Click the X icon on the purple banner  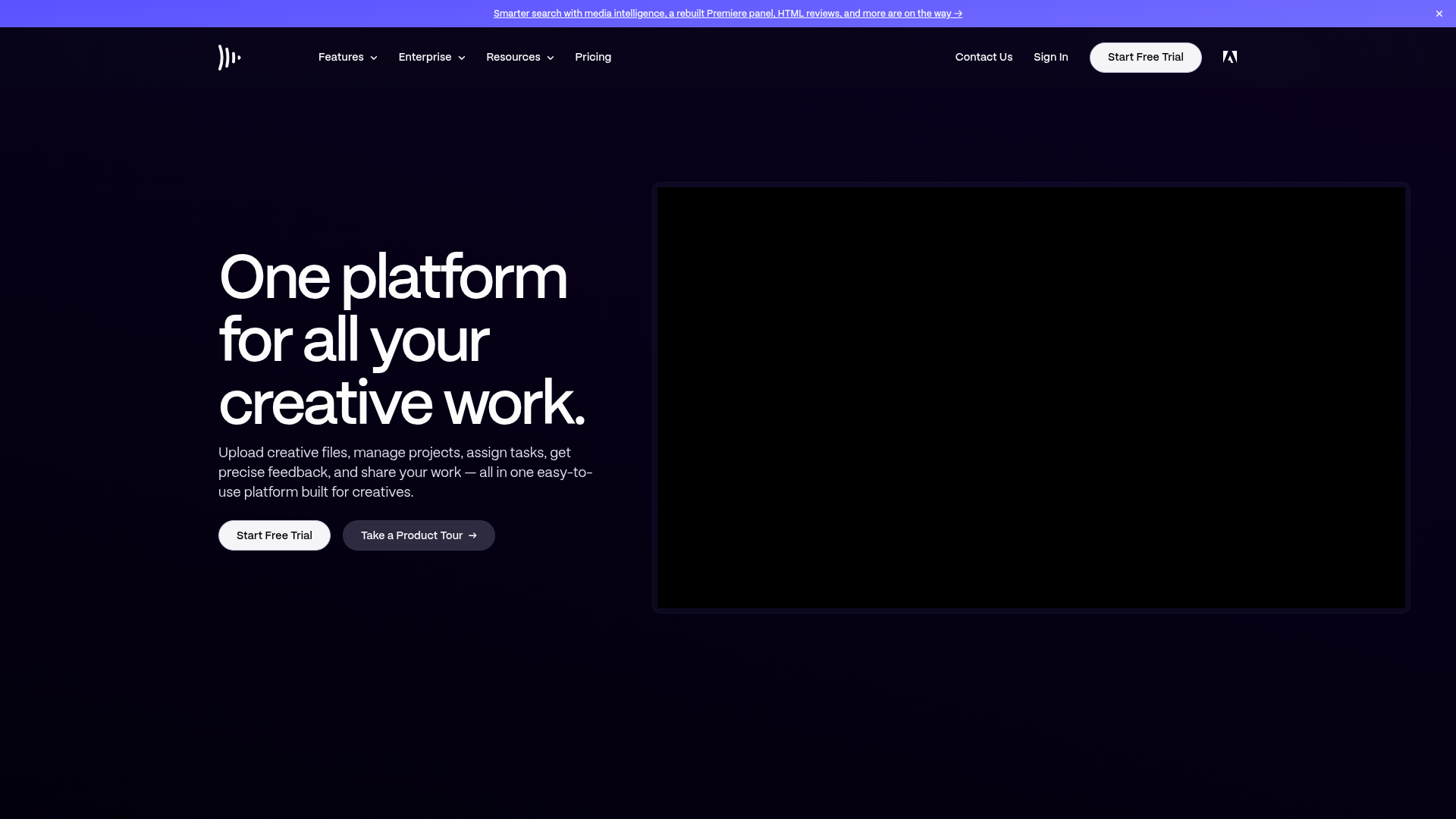[x=1439, y=13]
